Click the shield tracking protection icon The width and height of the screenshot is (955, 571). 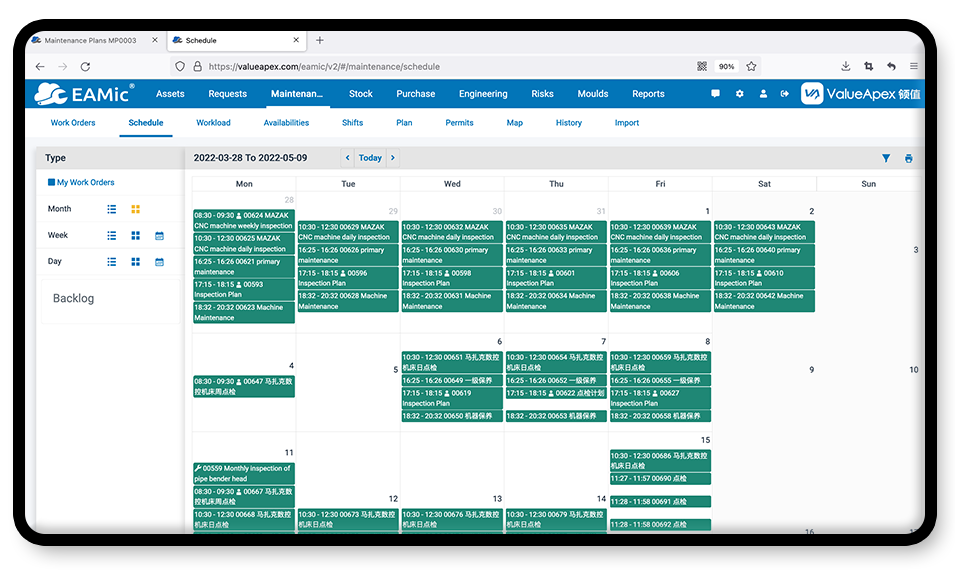(180, 66)
